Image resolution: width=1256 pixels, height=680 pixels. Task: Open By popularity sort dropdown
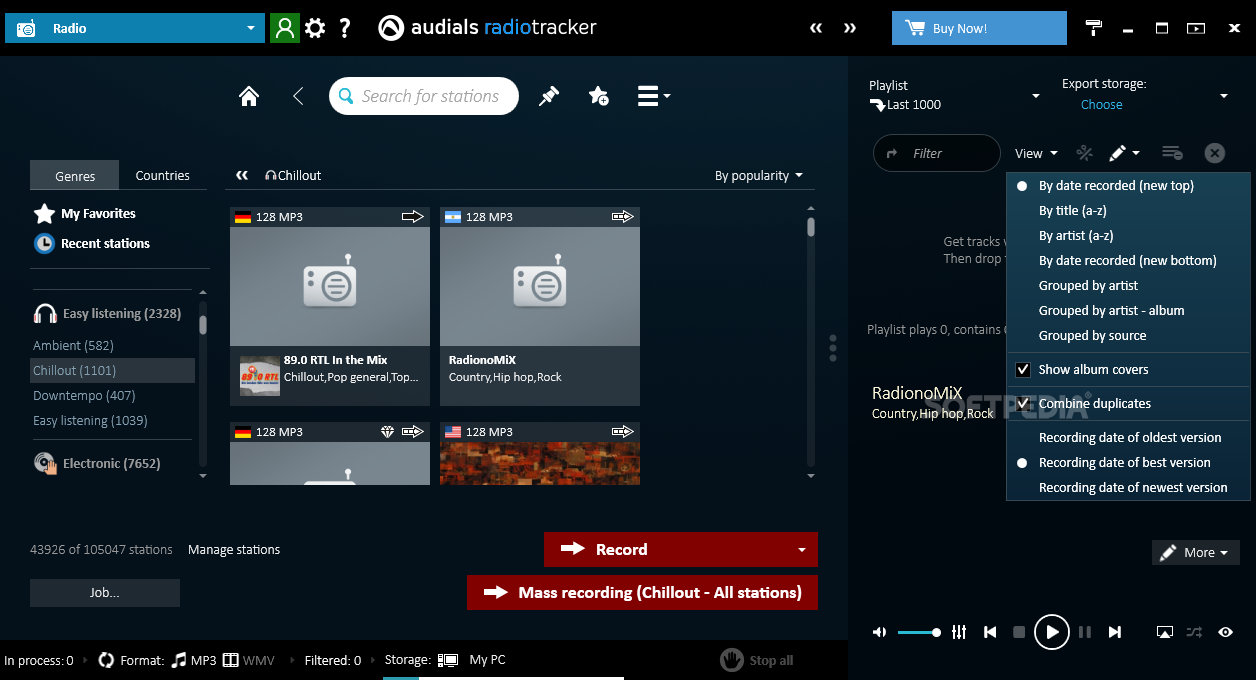point(759,175)
